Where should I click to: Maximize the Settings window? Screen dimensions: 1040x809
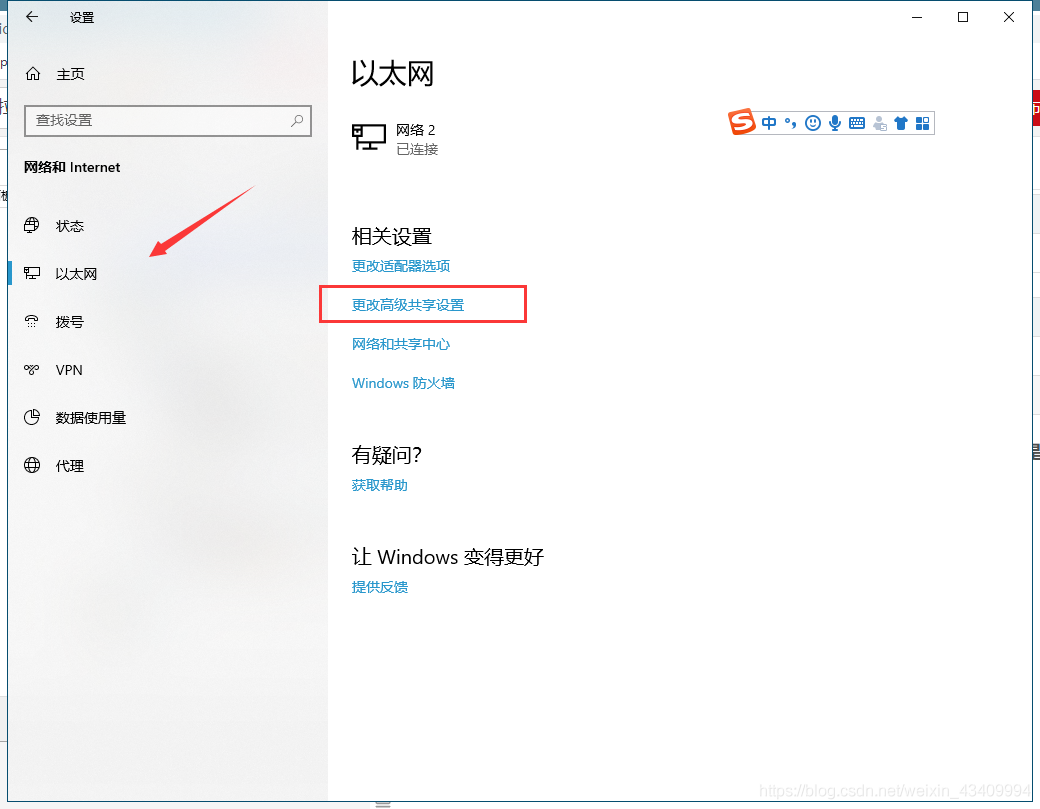pos(963,17)
